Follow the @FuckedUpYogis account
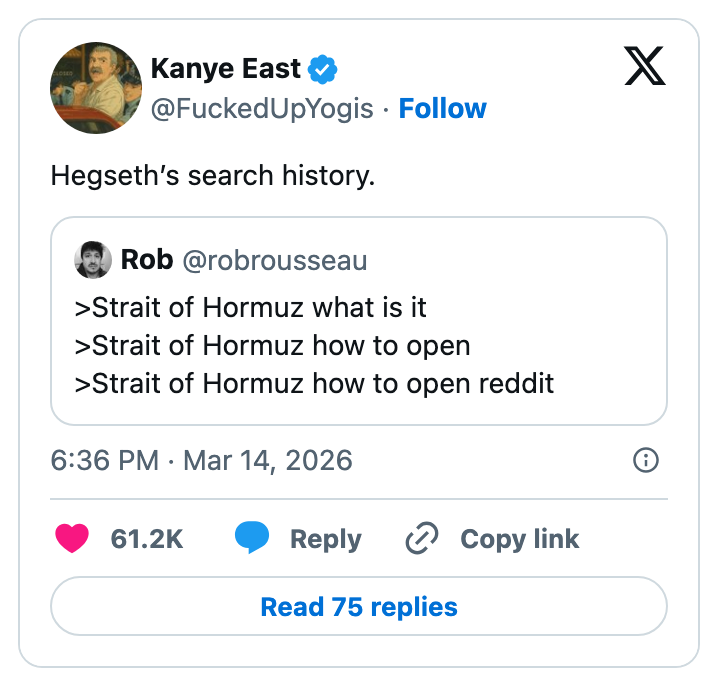This screenshot has height=688, width=722. [x=442, y=108]
